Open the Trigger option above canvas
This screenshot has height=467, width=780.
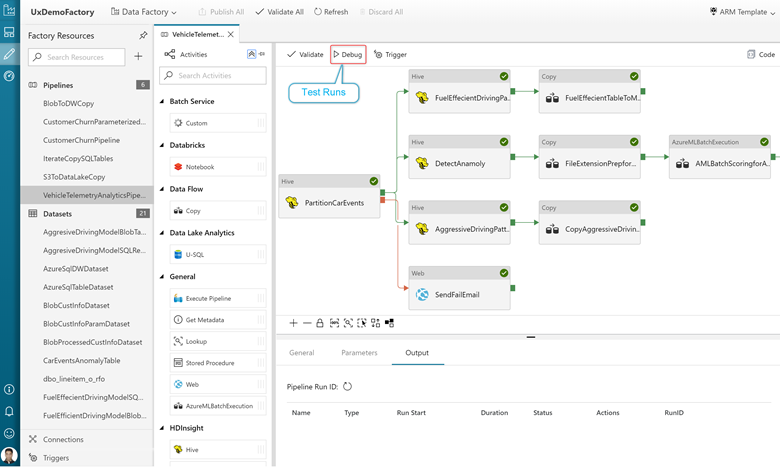pyautogui.click(x=390, y=54)
